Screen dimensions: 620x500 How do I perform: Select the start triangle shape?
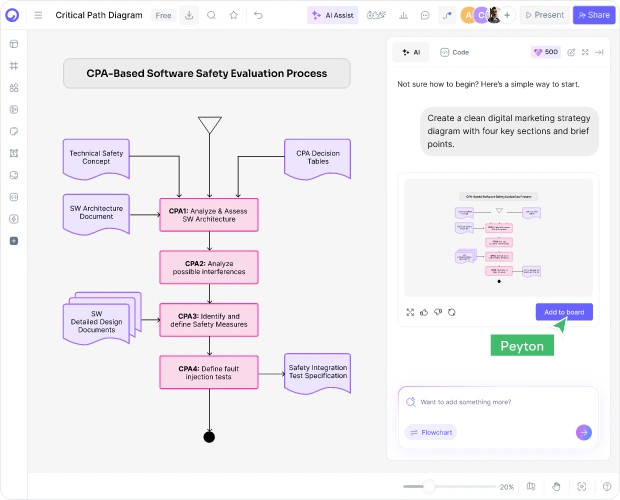210,124
